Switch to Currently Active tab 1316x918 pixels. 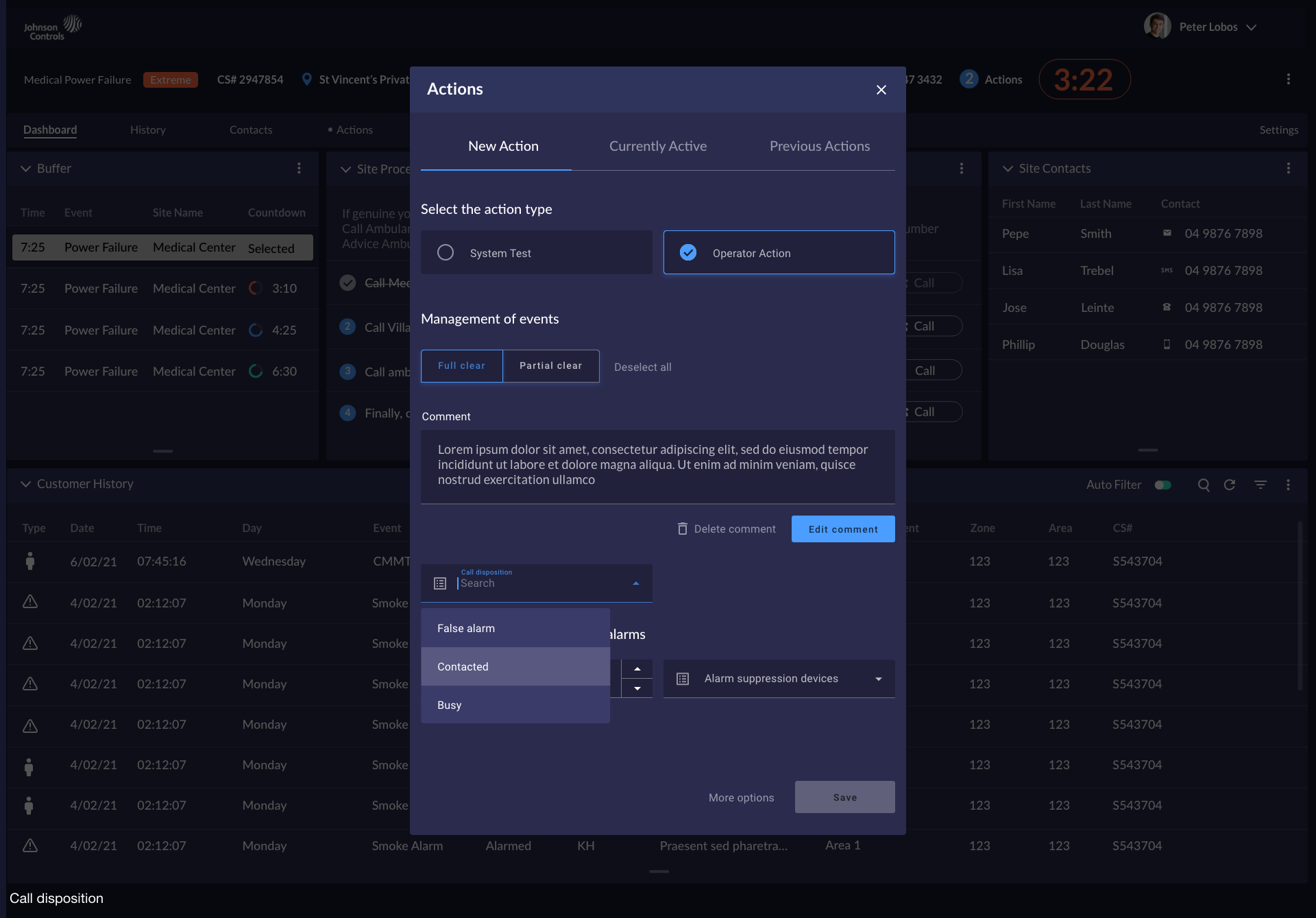tap(657, 146)
